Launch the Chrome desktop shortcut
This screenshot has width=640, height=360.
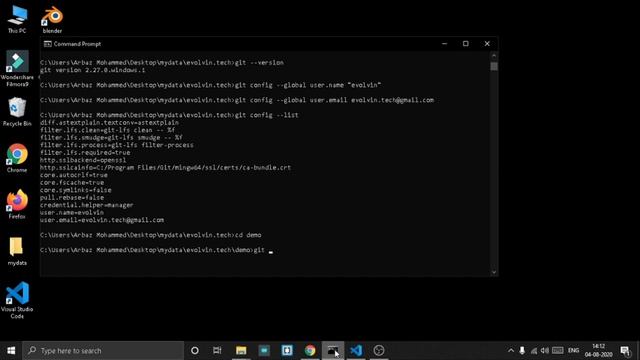click(x=17, y=158)
